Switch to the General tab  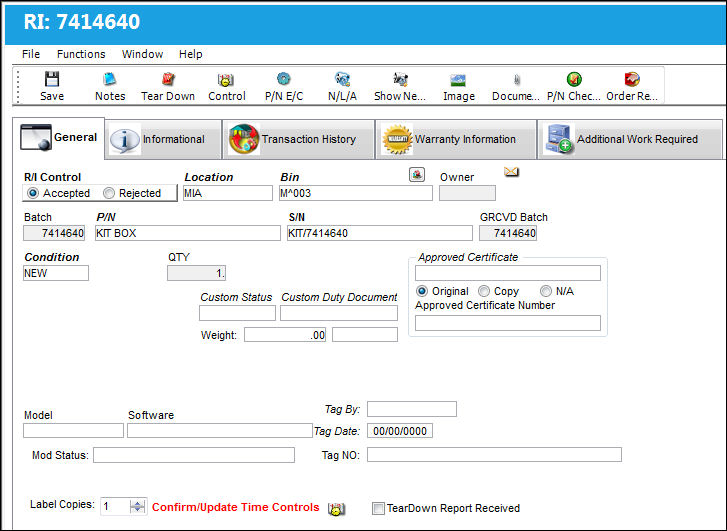coord(58,138)
